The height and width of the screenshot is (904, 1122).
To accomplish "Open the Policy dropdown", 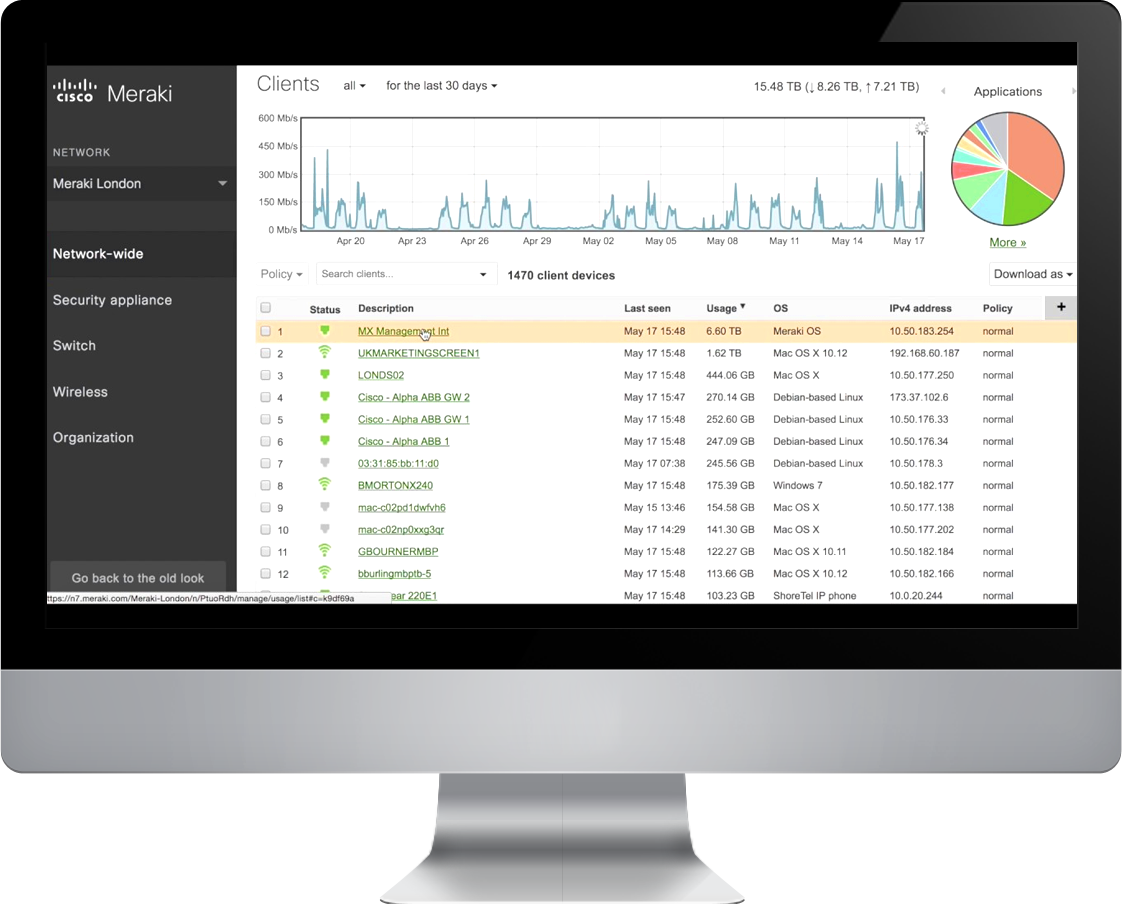I will [x=281, y=274].
